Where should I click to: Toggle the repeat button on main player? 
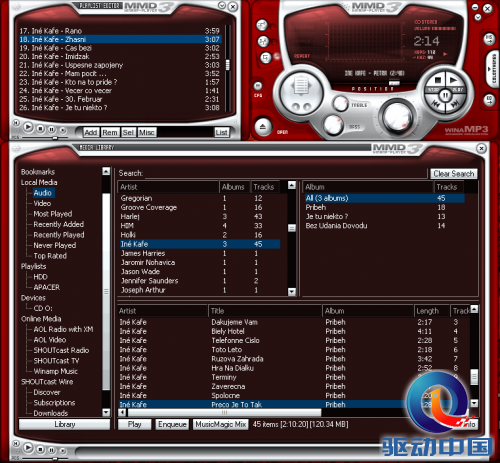pyautogui.click(x=265, y=57)
